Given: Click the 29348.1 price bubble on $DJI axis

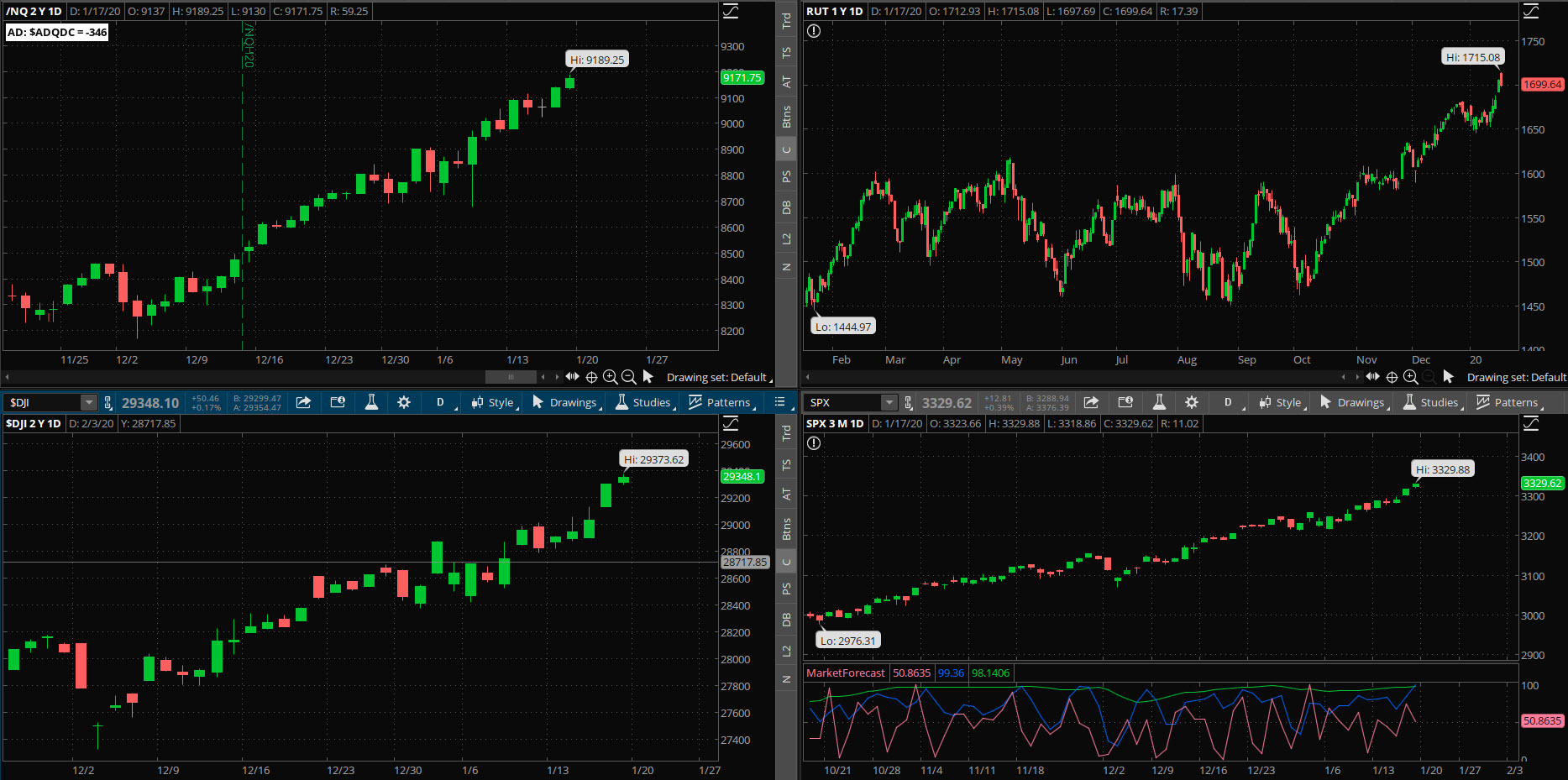Looking at the screenshot, I should coord(742,476).
